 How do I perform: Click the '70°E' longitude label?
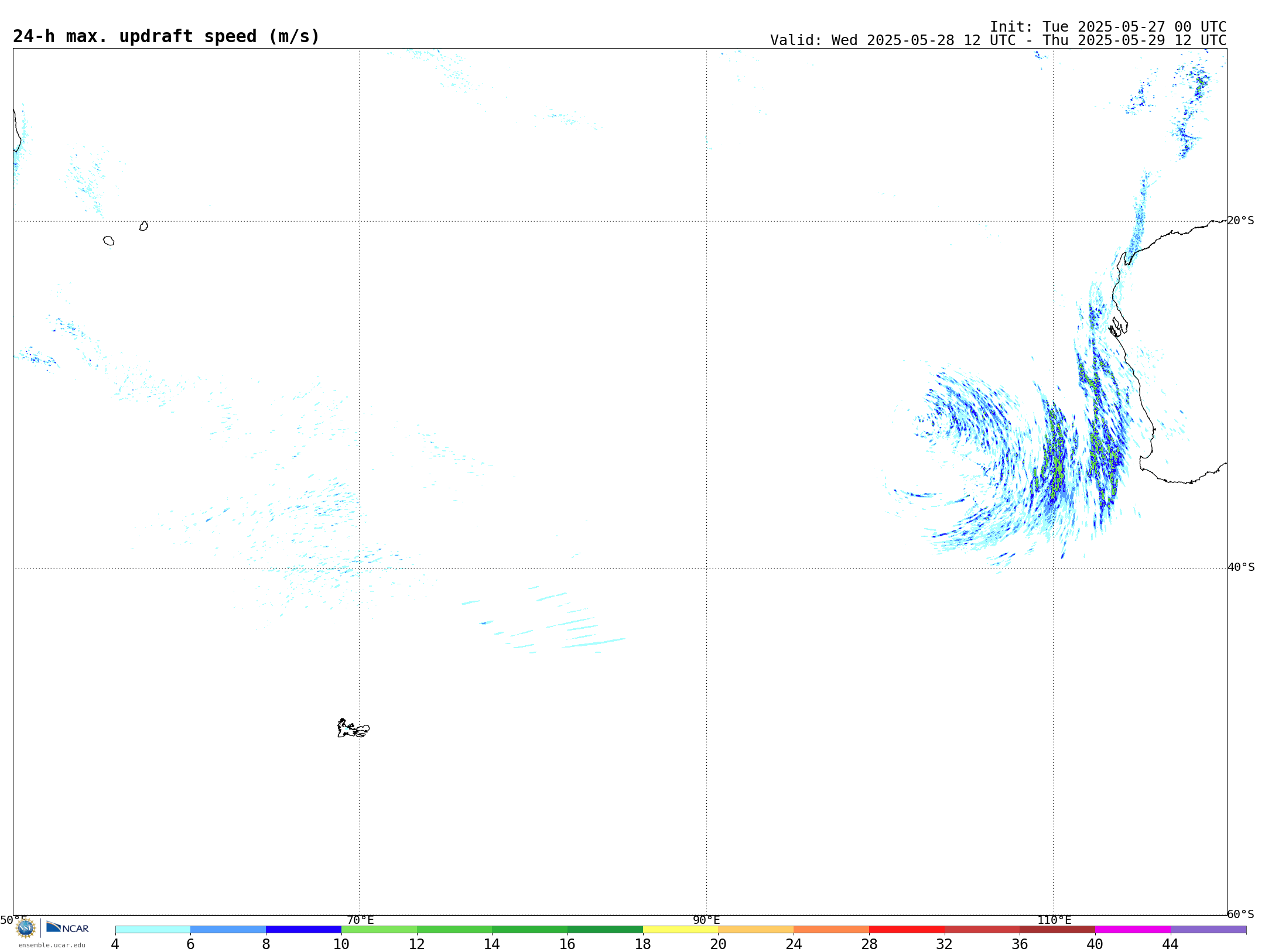coord(360,920)
